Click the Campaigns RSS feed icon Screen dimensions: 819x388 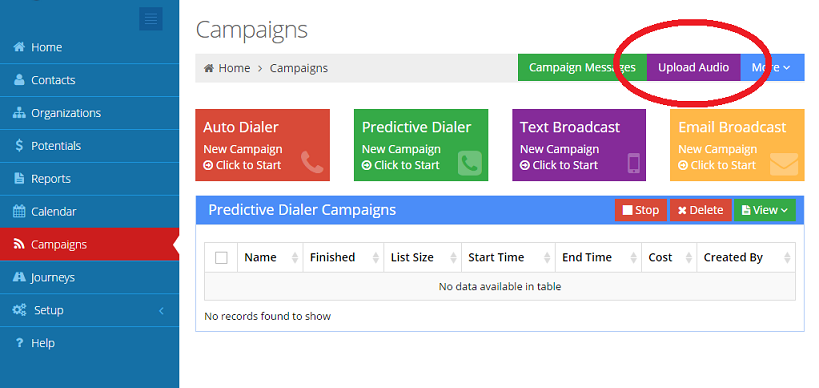[19, 244]
